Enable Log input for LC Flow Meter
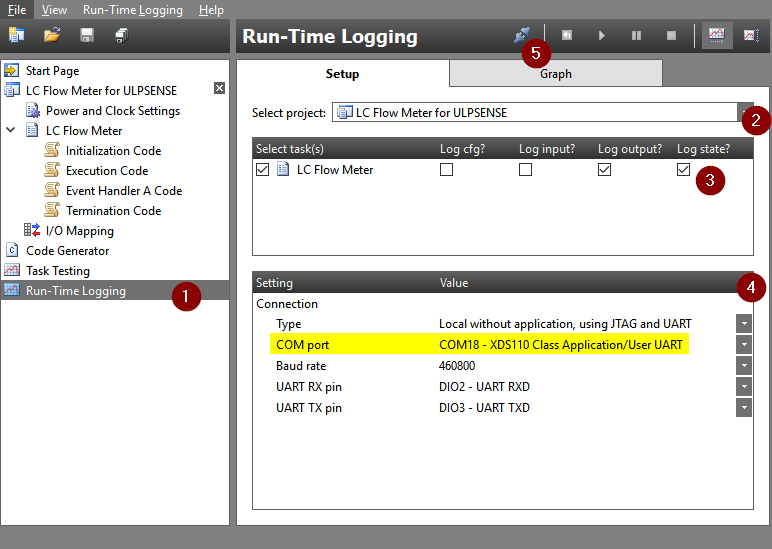The image size is (772, 549). click(525, 170)
